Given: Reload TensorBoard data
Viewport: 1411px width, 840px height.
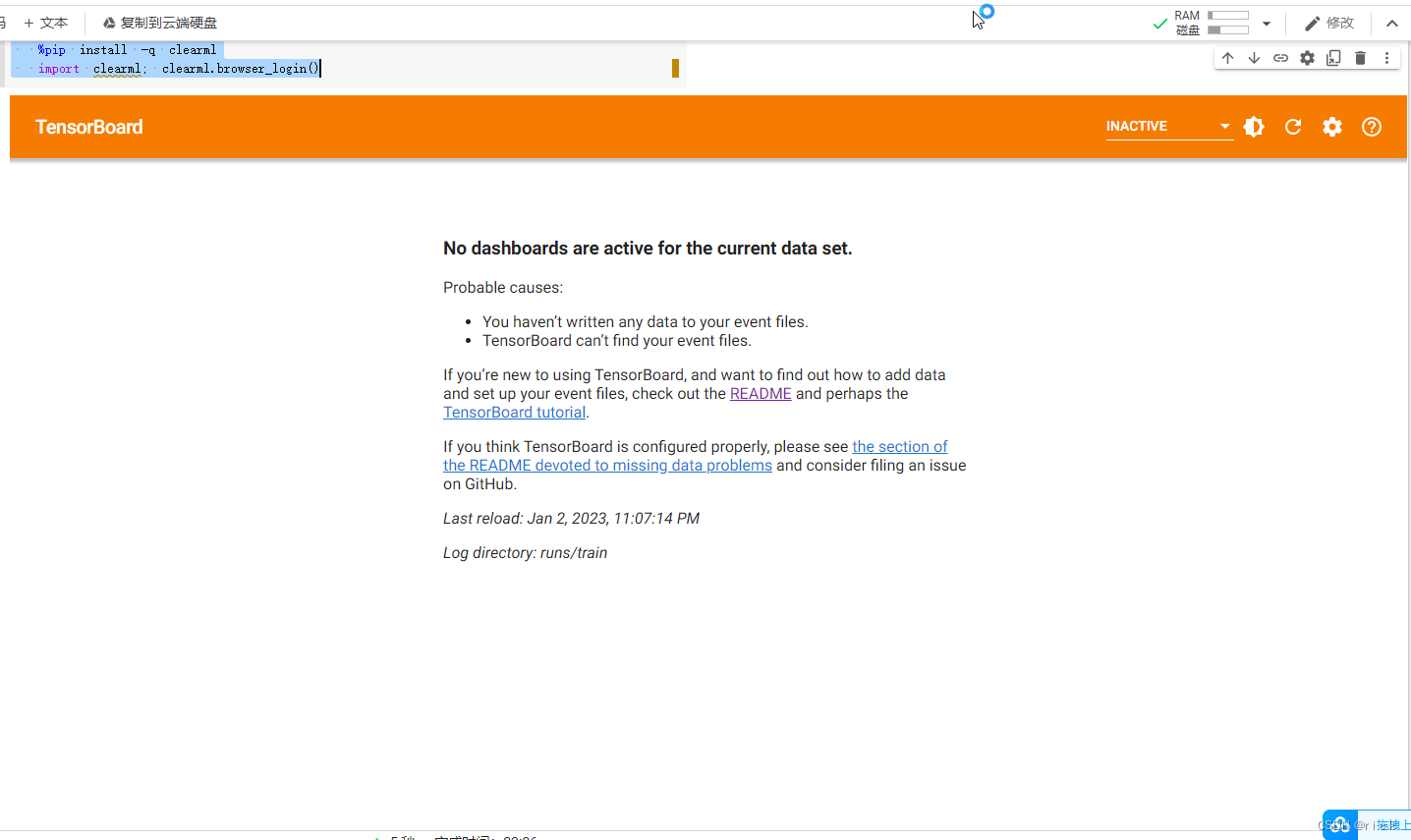Looking at the screenshot, I should coord(1293,127).
